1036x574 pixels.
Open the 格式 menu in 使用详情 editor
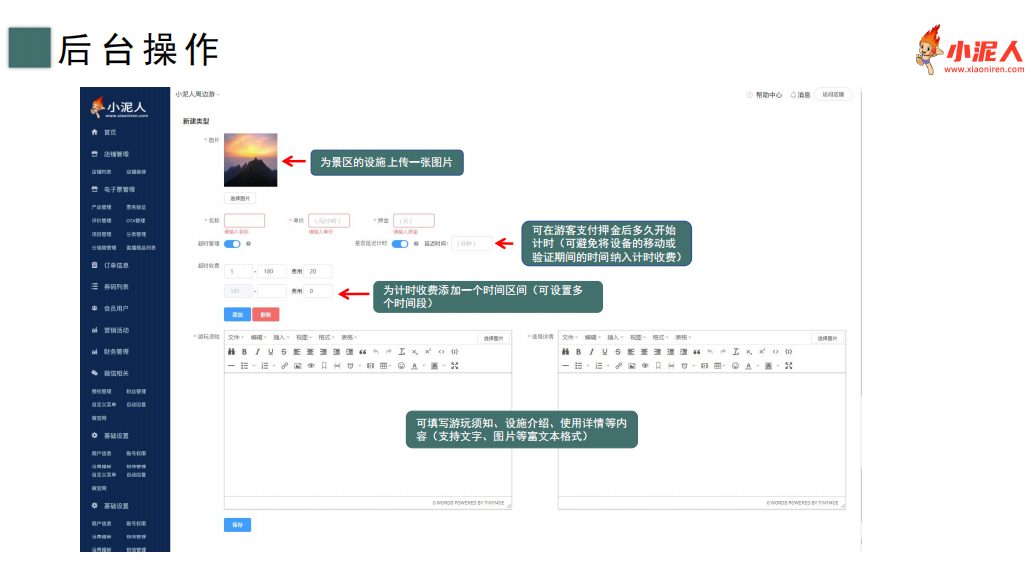[659, 338]
